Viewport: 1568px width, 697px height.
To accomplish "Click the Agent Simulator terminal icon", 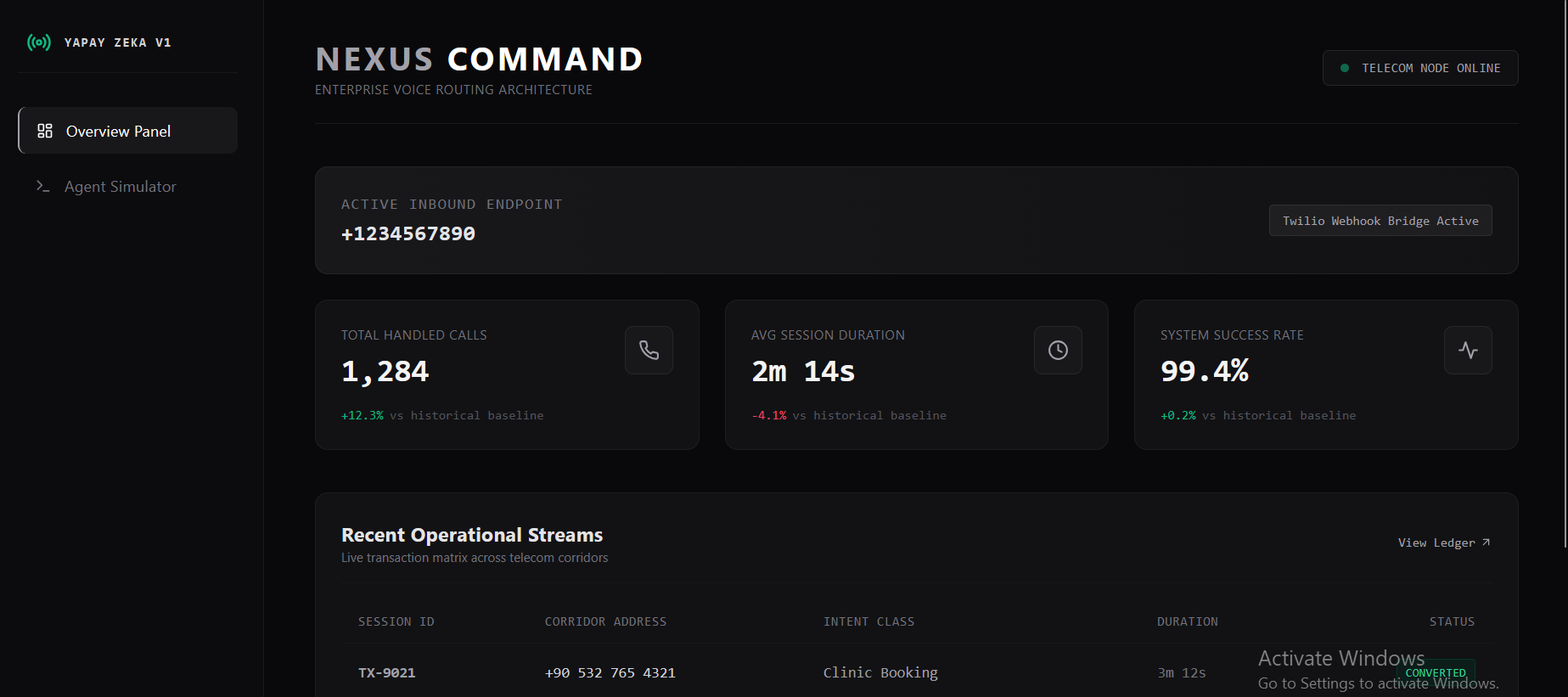I will click(x=43, y=186).
